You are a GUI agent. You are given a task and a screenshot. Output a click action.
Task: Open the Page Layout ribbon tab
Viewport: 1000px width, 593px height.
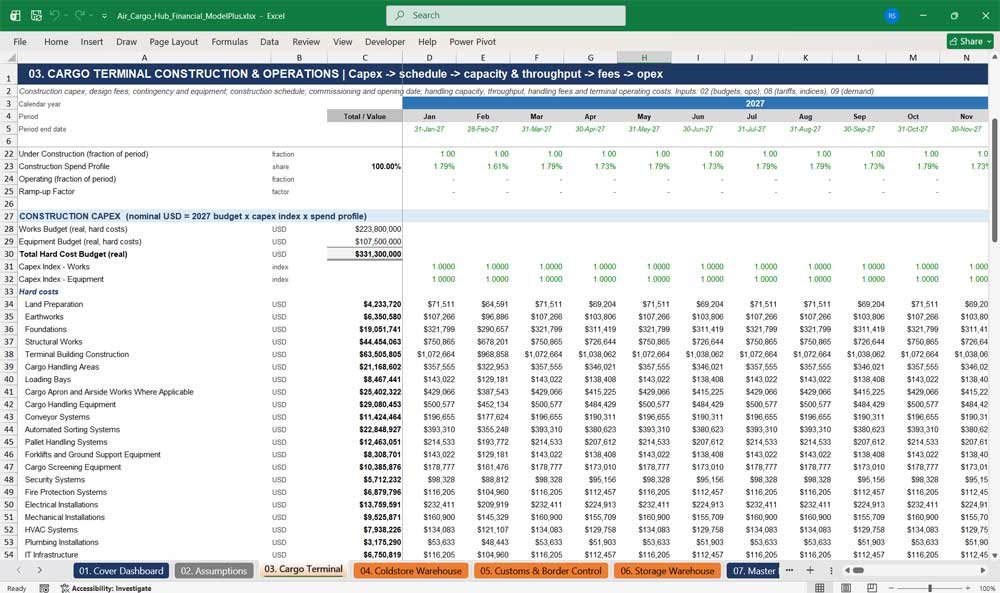pos(173,41)
